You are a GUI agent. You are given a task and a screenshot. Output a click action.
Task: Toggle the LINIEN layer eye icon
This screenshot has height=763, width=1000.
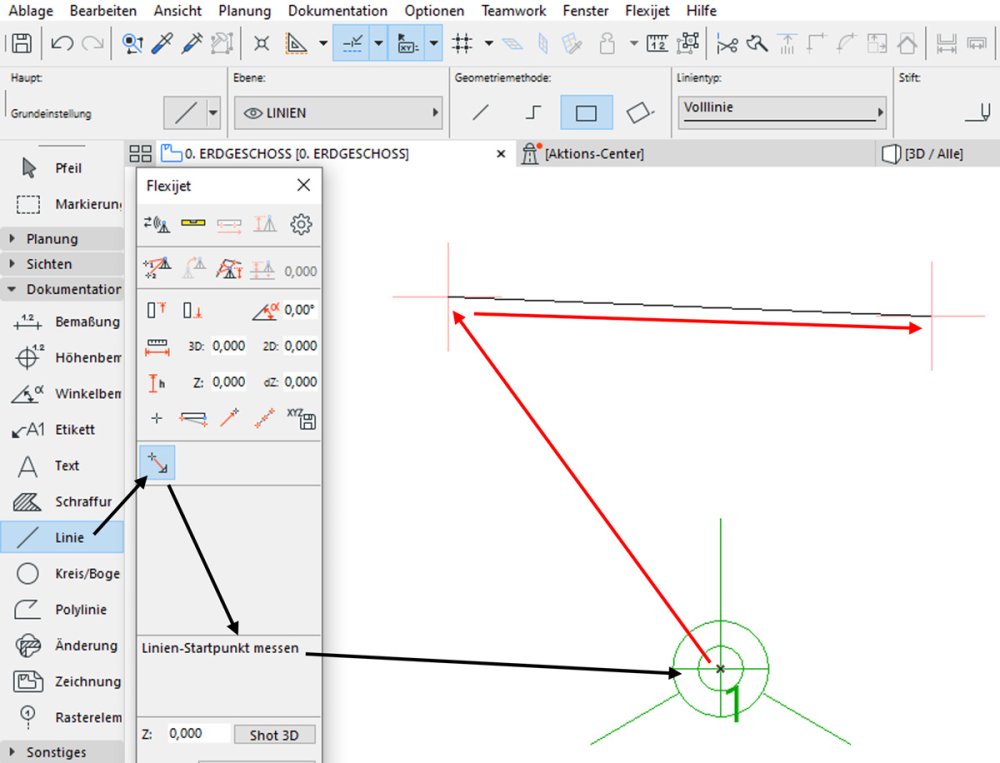click(x=252, y=114)
